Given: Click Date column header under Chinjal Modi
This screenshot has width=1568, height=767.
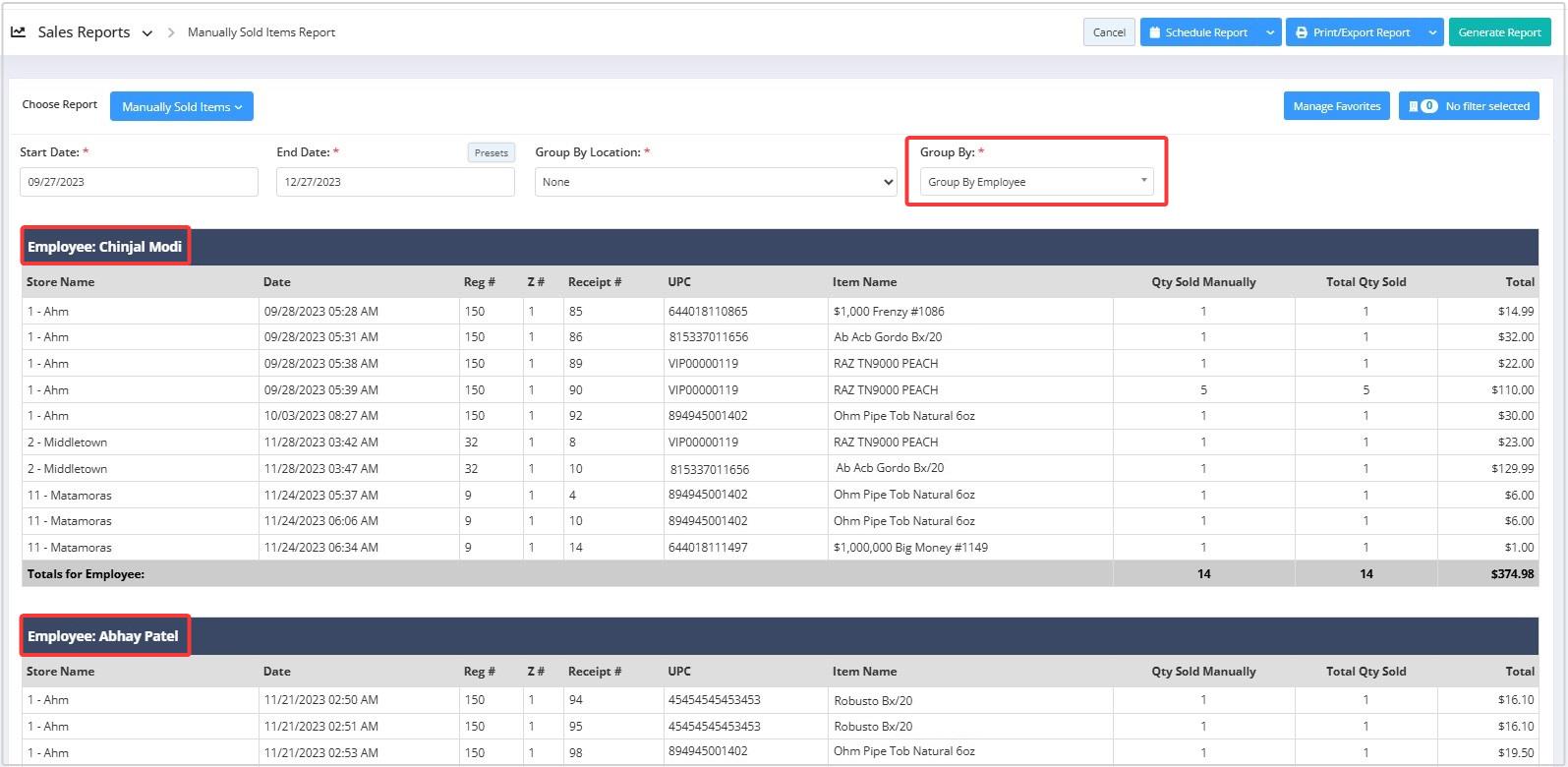Looking at the screenshot, I should 277,282.
